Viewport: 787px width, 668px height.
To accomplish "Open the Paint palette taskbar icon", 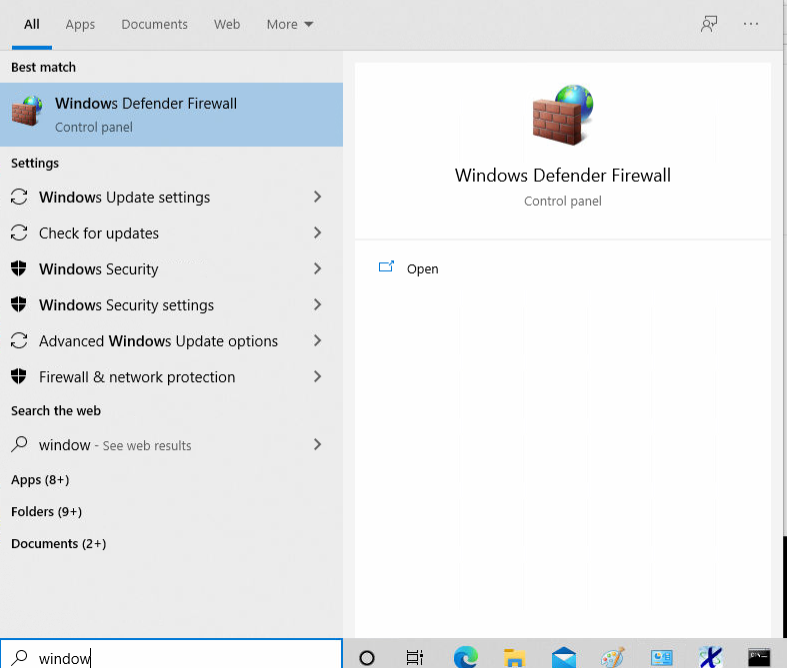I will (x=612, y=657).
